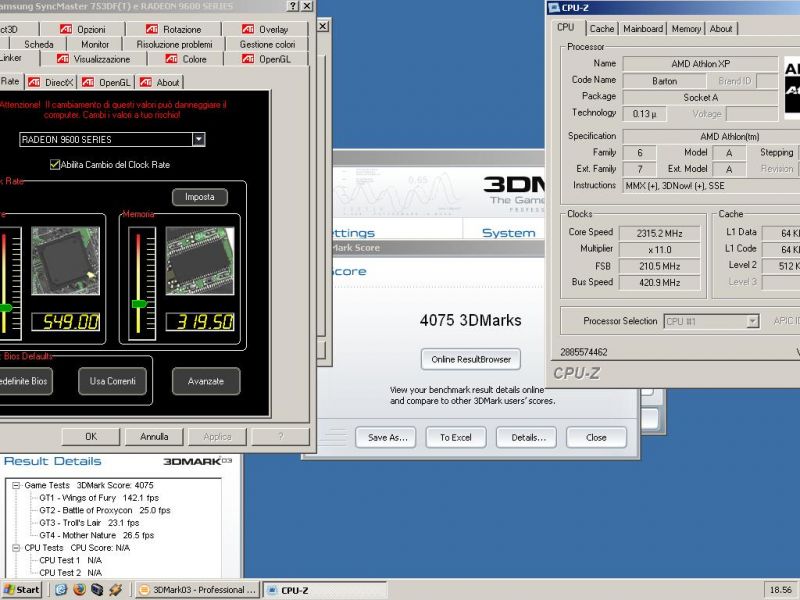
Task: Switch to ATI OpenGL tab in top rows
Action: (266, 59)
